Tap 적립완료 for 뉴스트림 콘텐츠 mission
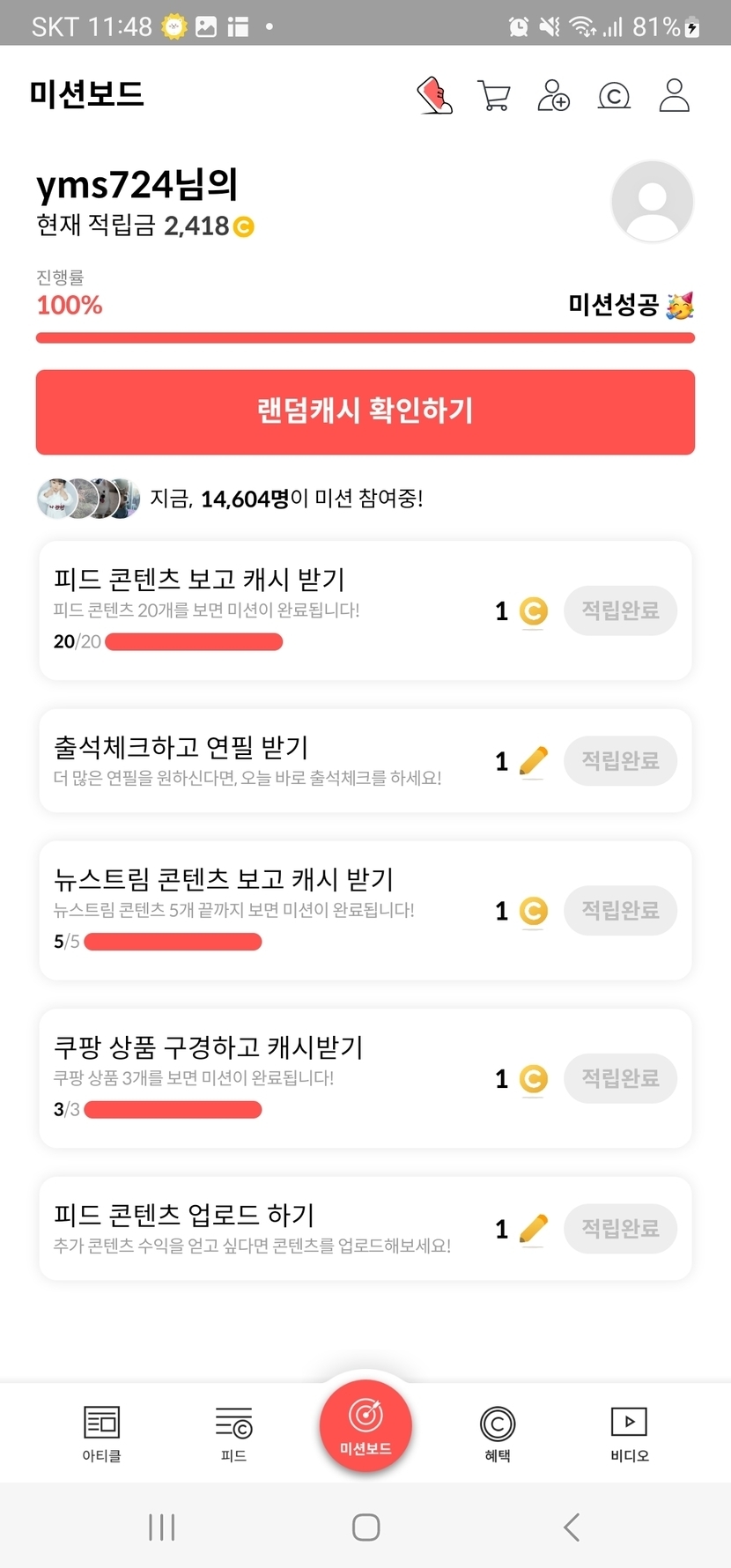 [x=620, y=910]
